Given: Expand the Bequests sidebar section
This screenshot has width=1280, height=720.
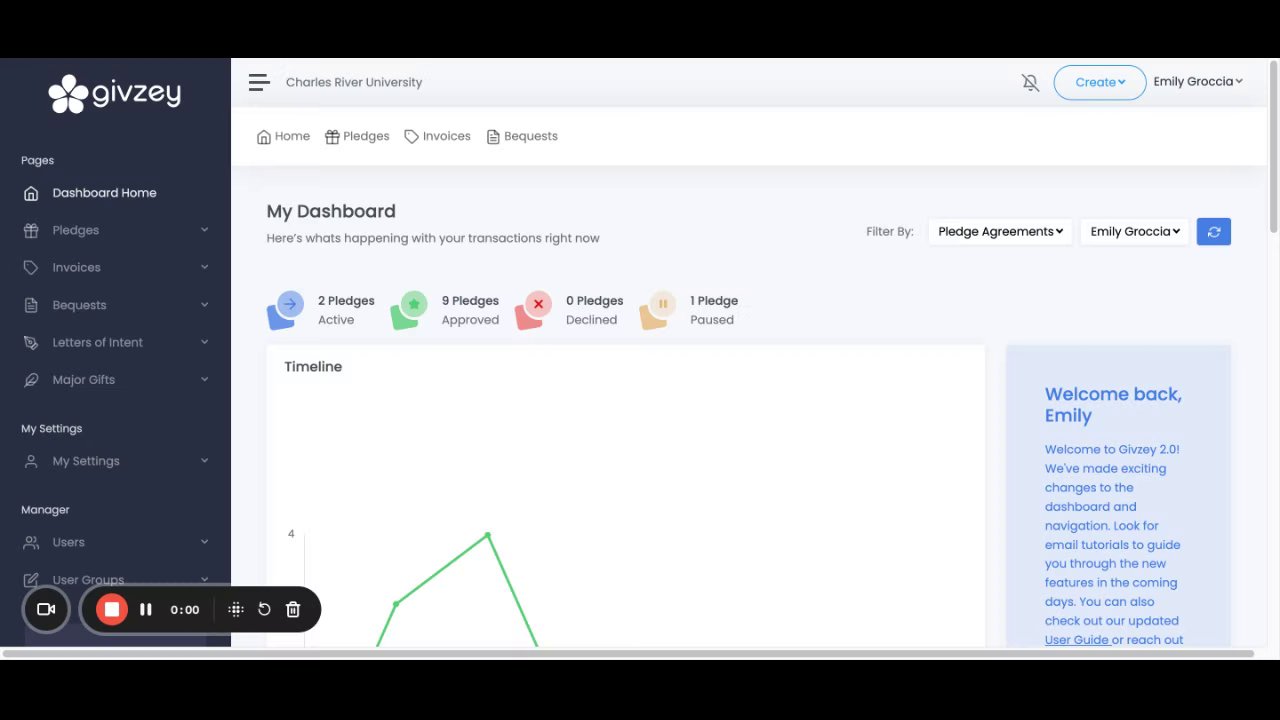Looking at the screenshot, I should 204,305.
